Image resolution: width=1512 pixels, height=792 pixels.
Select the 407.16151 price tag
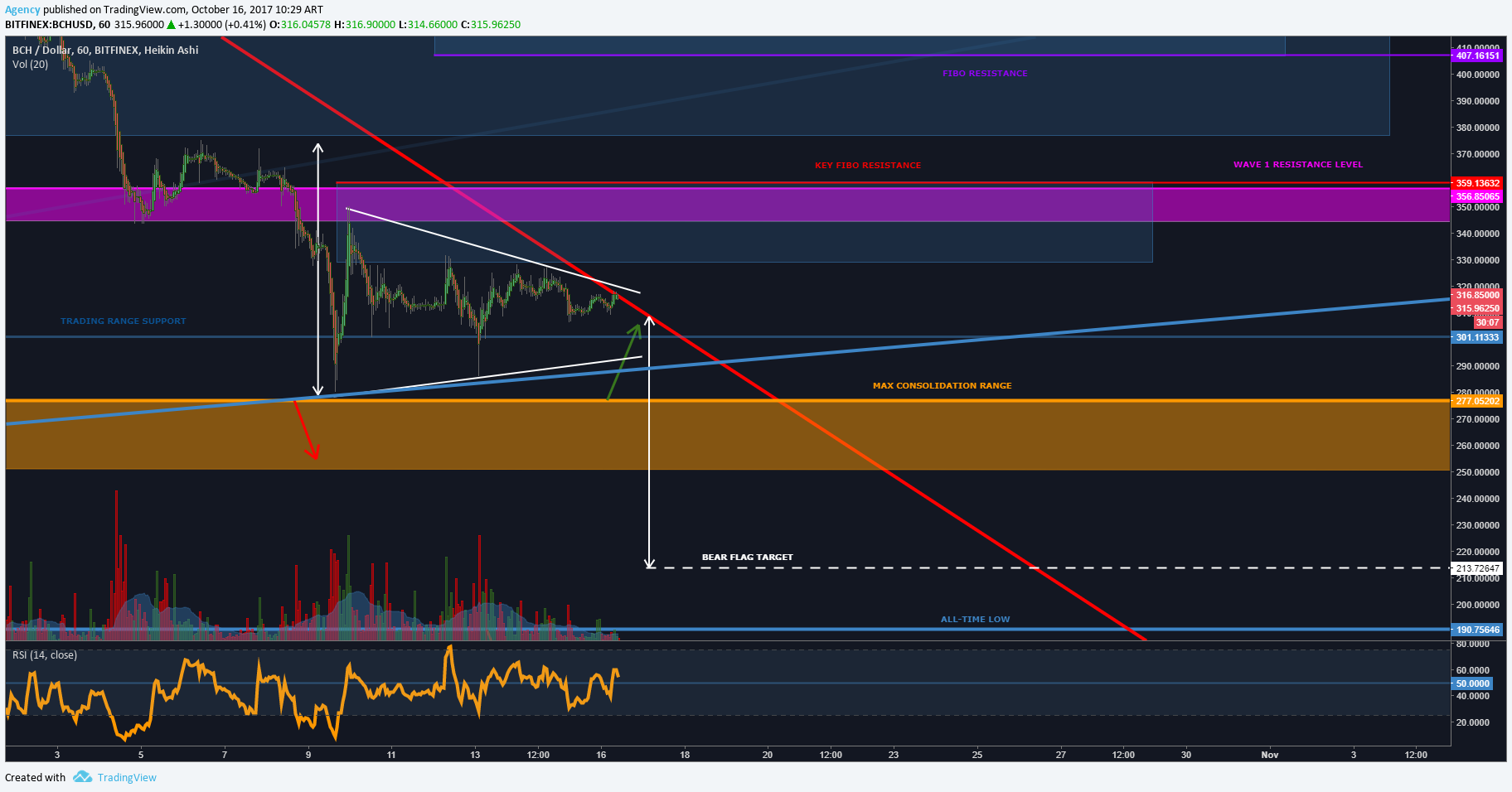coord(1477,56)
